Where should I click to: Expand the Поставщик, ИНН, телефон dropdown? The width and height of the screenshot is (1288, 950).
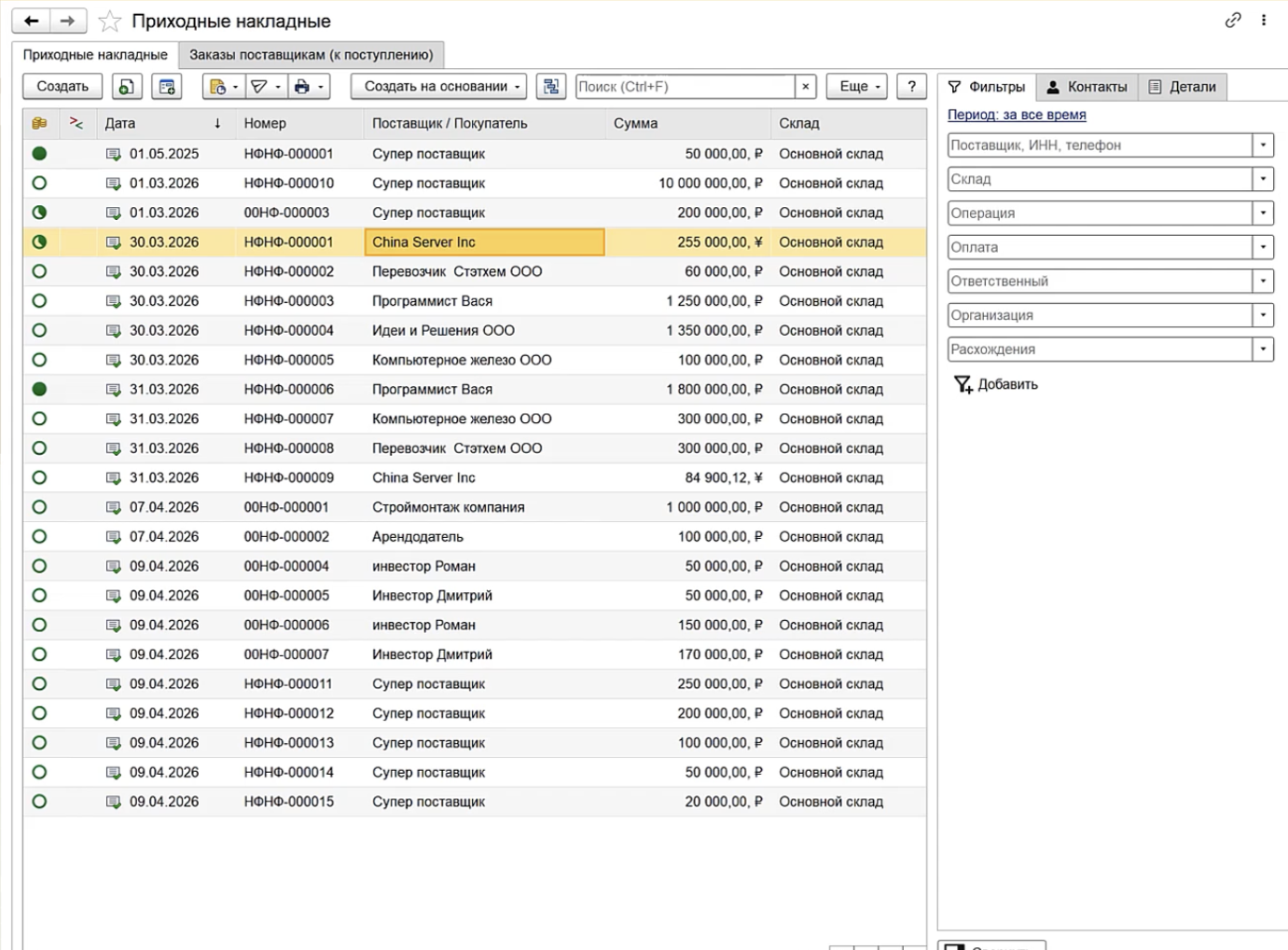1263,145
